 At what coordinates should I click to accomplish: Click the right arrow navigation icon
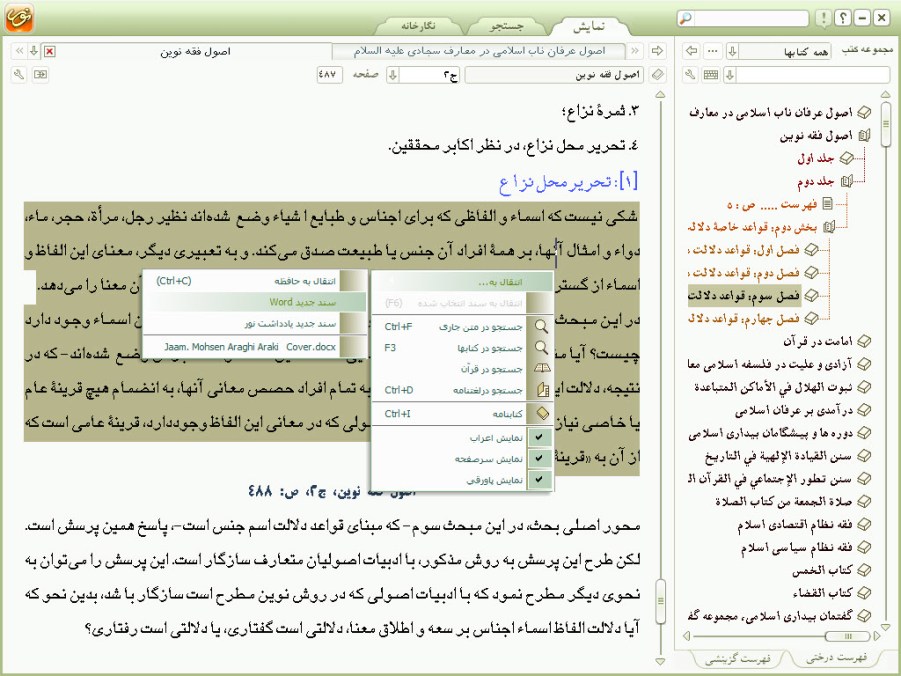pos(657,51)
